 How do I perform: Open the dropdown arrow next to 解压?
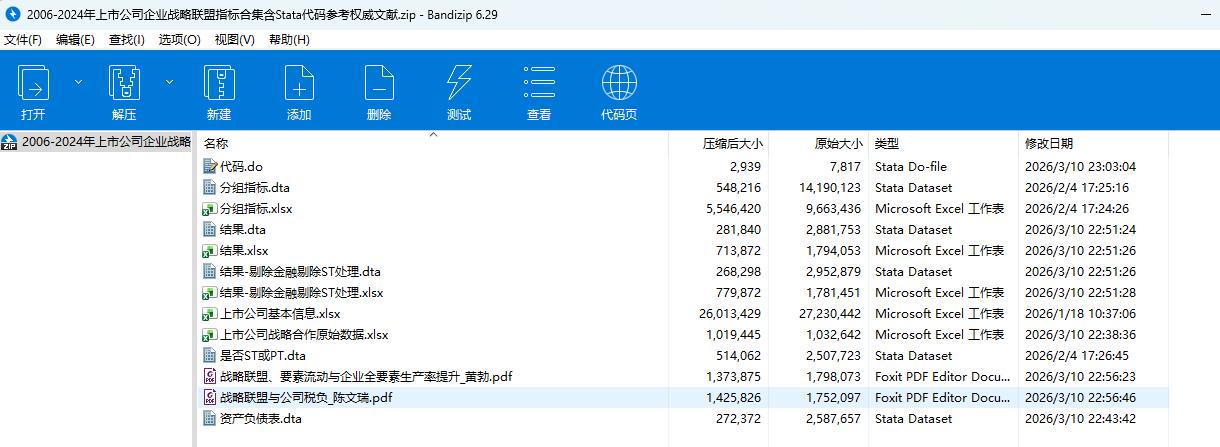(169, 82)
